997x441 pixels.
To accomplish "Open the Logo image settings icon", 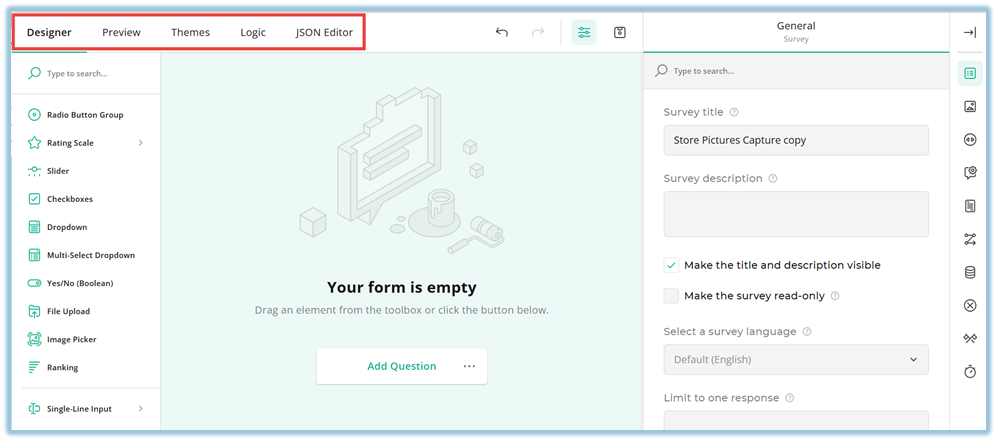I will click(x=969, y=106).
